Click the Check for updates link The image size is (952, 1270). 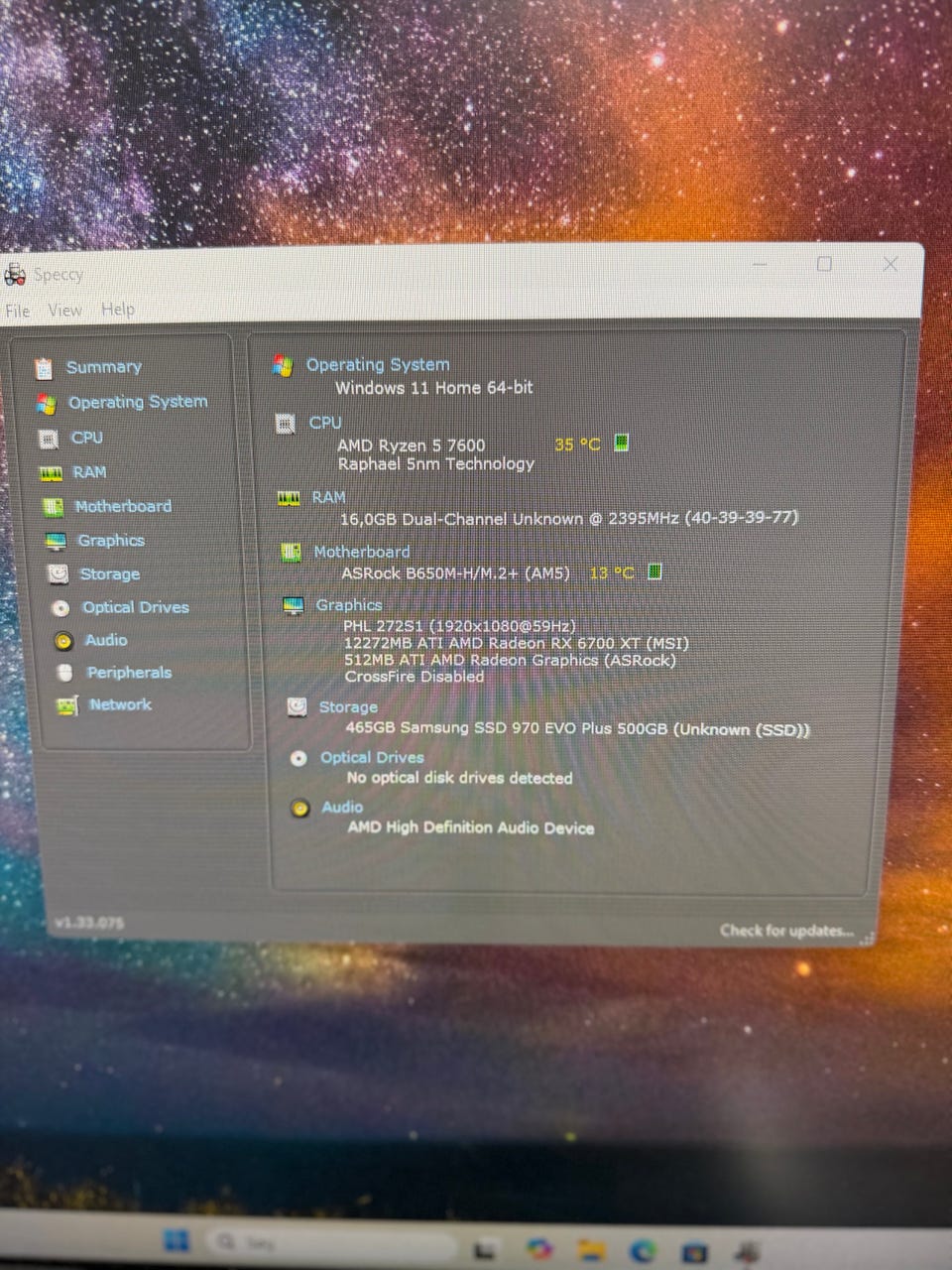point(786,931)
